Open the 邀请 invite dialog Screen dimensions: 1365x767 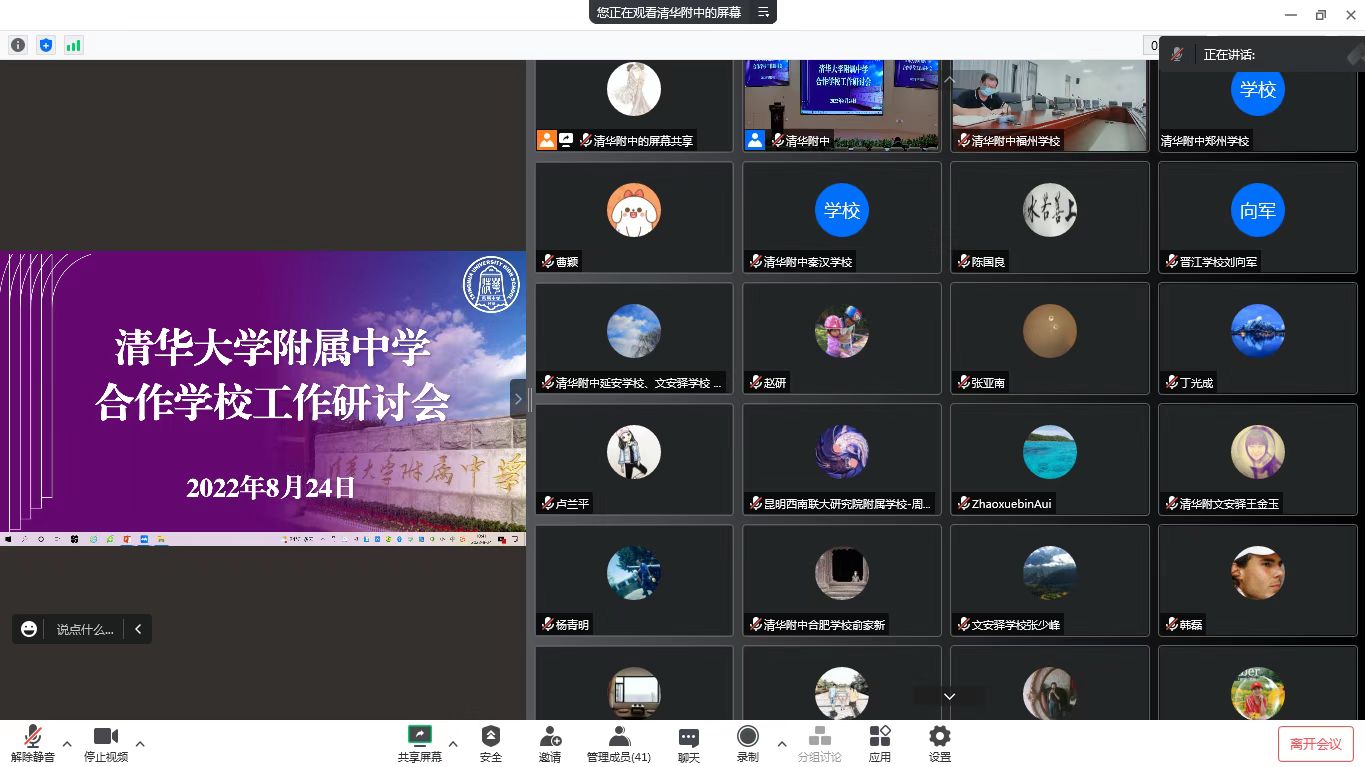click(x=550, y=744)
